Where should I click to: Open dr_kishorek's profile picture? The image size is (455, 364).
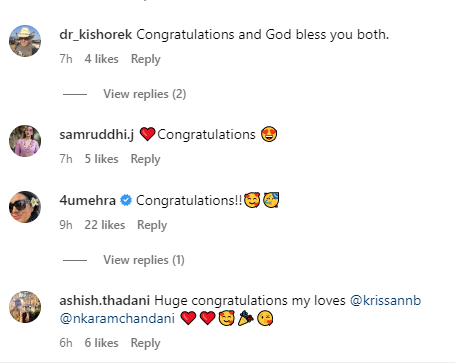click(x=25, y=41)
